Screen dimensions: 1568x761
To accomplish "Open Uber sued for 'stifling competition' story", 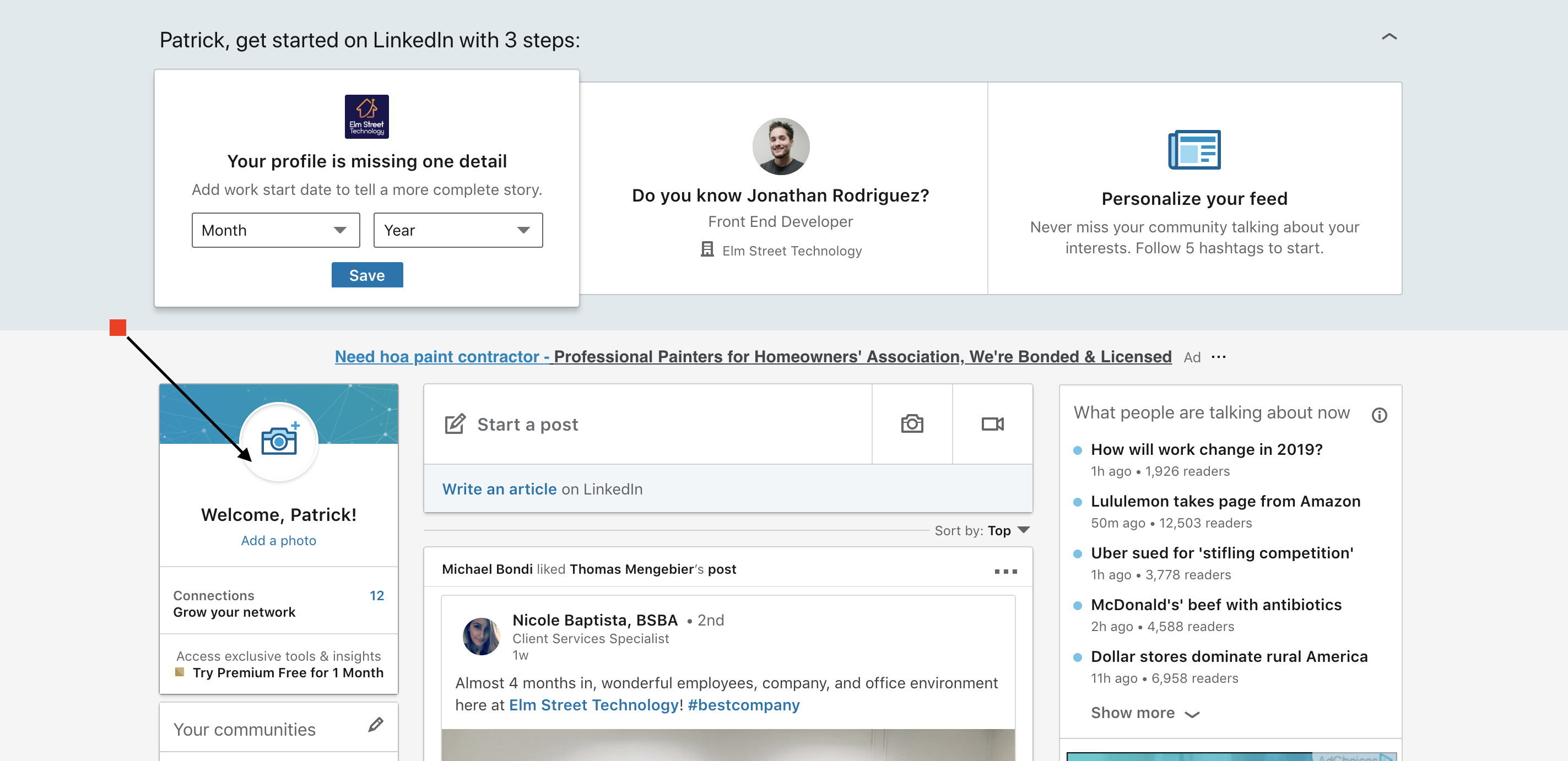I will 1221,553.
